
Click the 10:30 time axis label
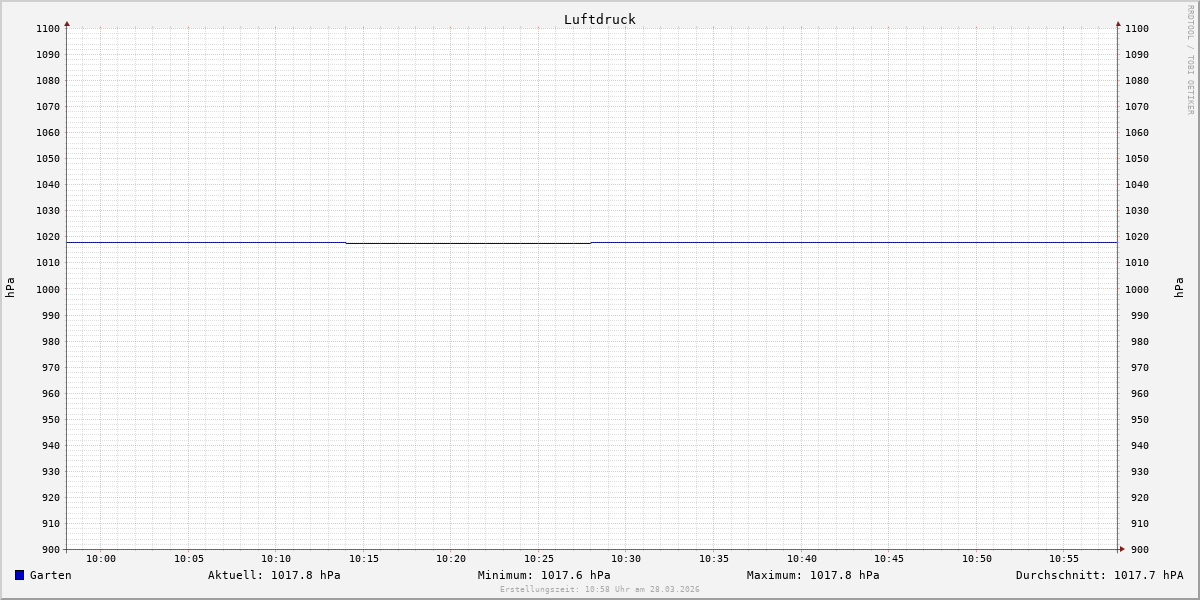pyautogui.click(x=626, y=559)
